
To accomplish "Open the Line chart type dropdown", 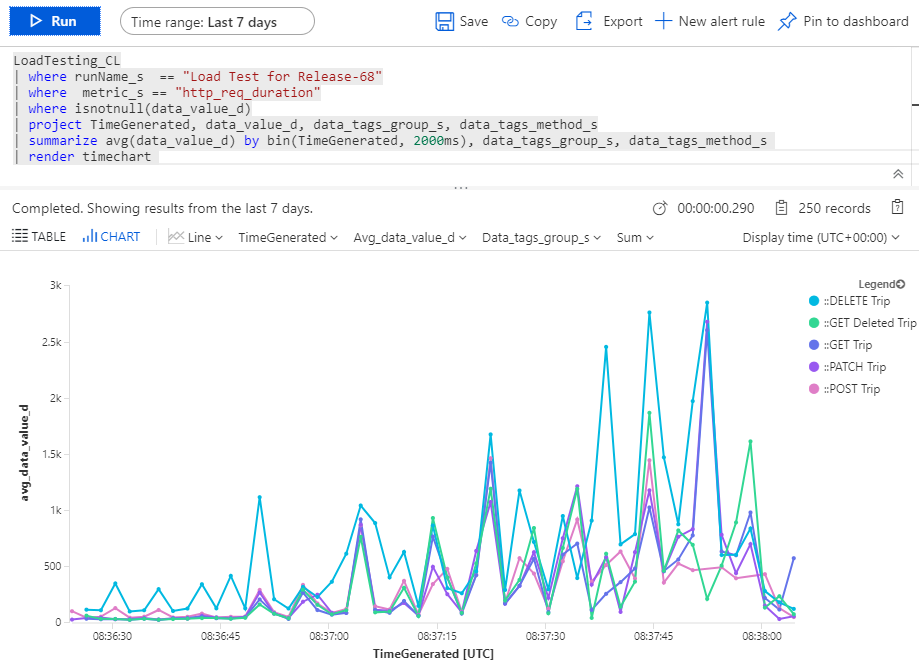I will click(x=196, y=237).
